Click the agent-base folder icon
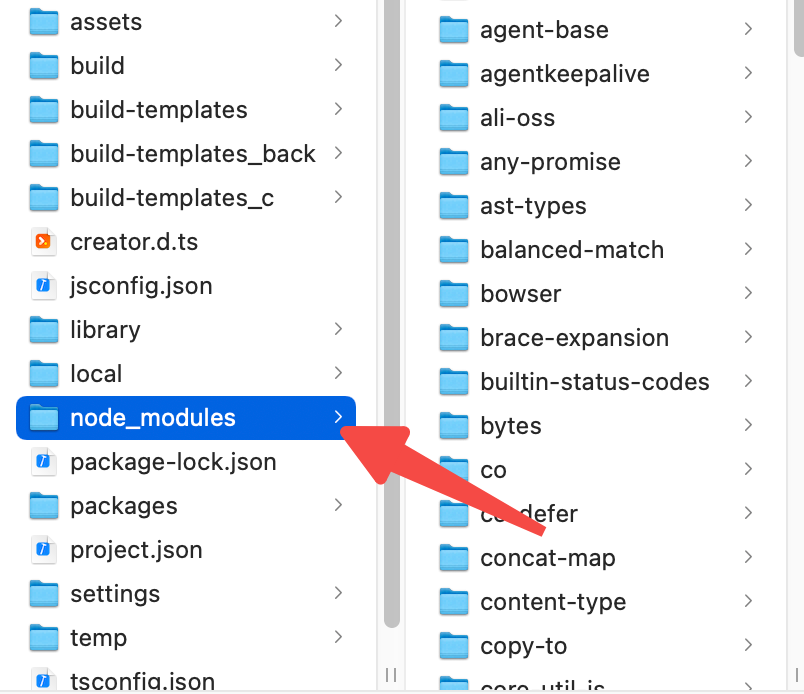Screen dimensions: 804x694 pyautogui.click(x=454, y=30)
